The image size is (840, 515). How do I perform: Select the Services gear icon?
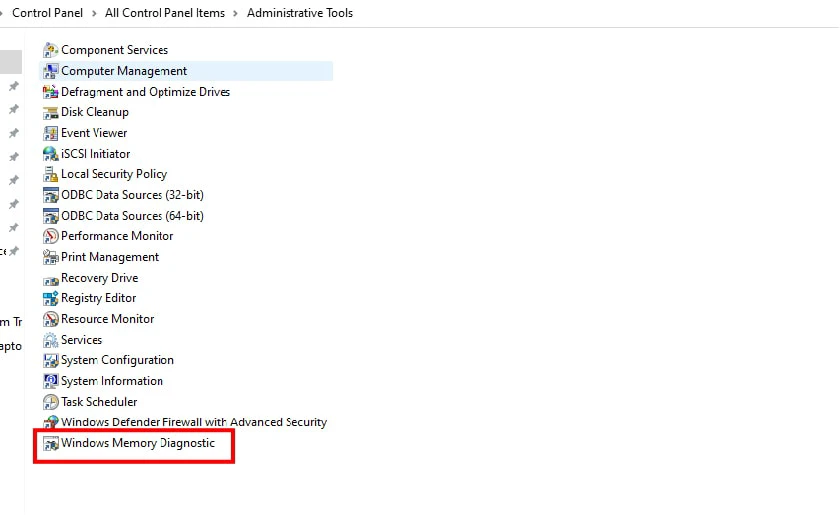click(50, 340)
